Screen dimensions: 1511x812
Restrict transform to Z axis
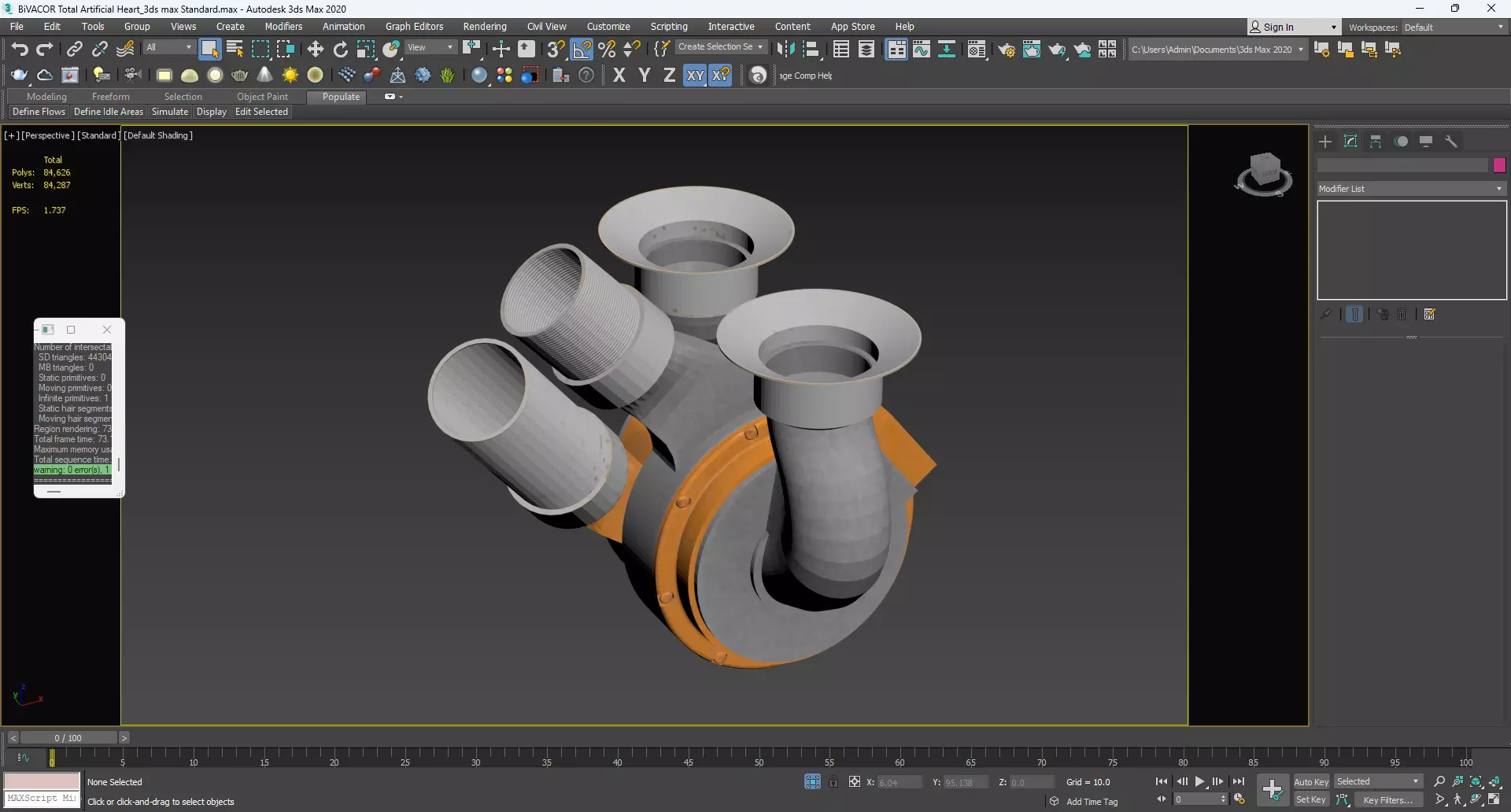(670, 76)
